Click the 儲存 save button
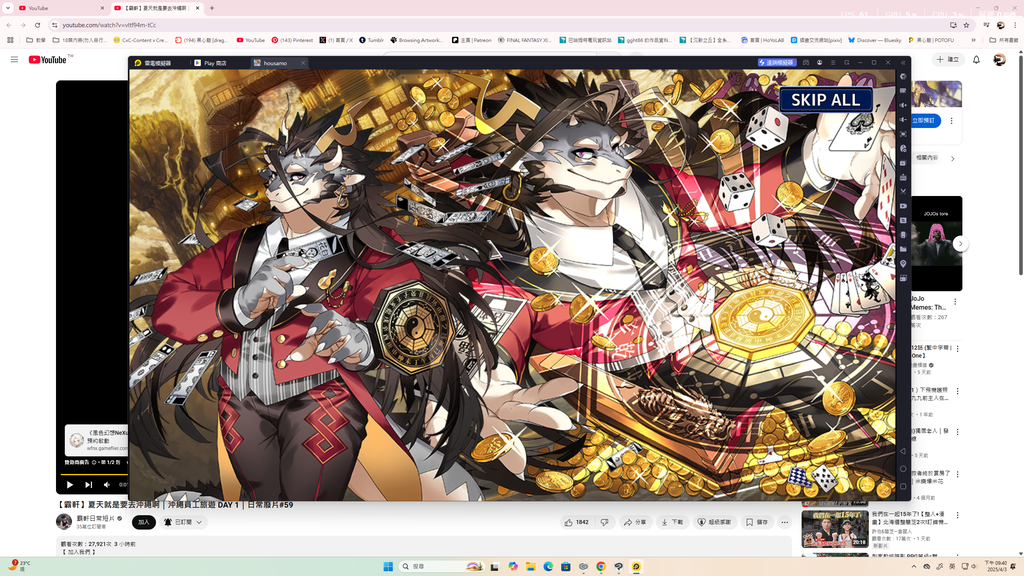 tap(757, 522)
